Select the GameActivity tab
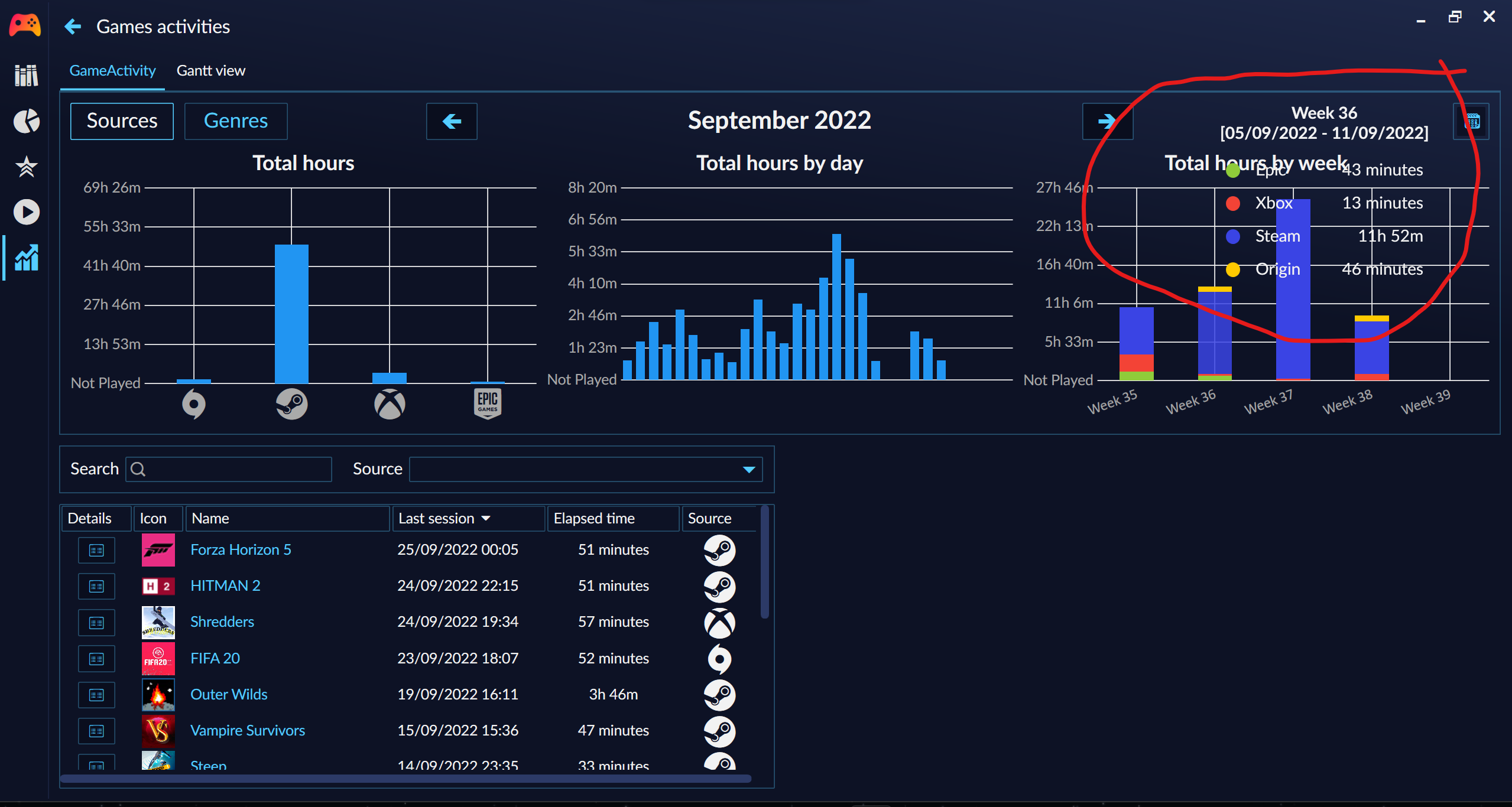The width and height of the screenshot is (1512, 807). click(x=112, y=71)
